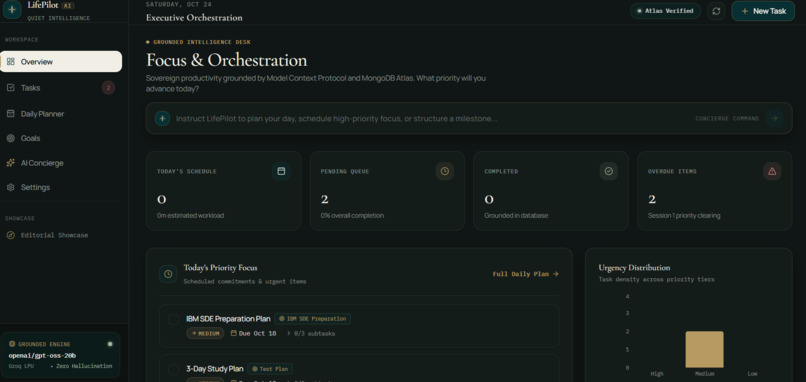
Task: Click the Test Plan tag
Action: [270, 369]
